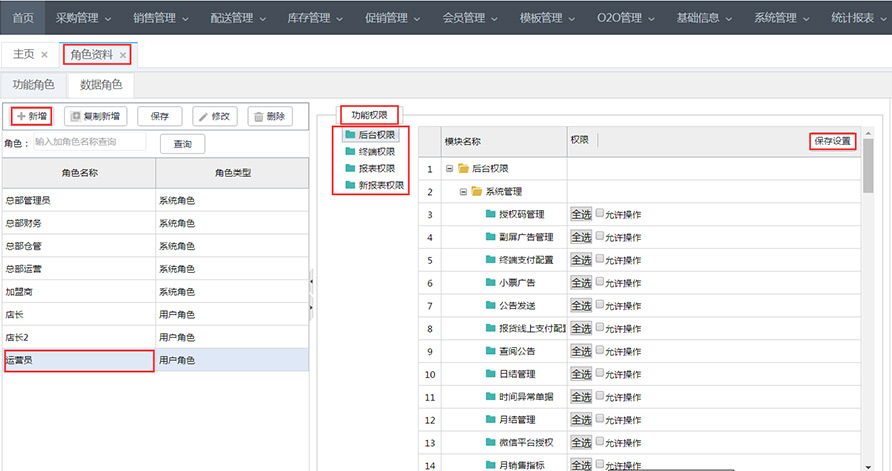Screen dimensions: 892x471
Task: Click the folder icon of 日结管理 row
Action: [490, 374]
